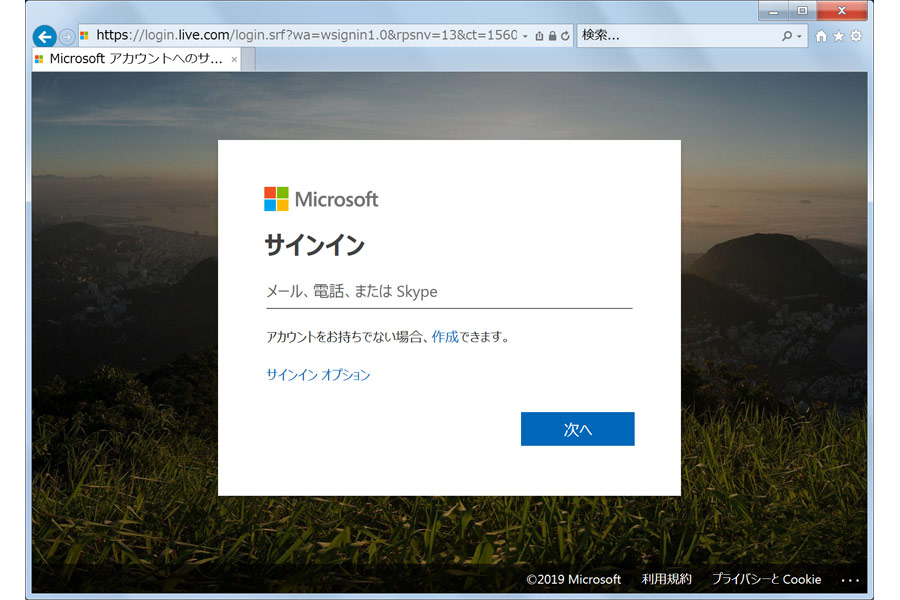The image size is (900, 600).
Task: Click the Microsoft logo in the sign-in card
Action: pos(321,199)
